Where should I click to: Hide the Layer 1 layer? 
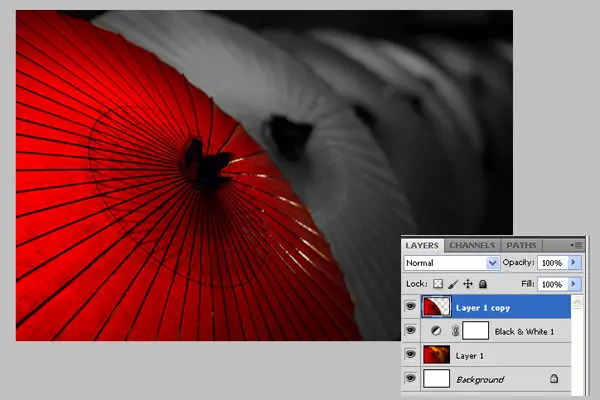coord(411,354)
